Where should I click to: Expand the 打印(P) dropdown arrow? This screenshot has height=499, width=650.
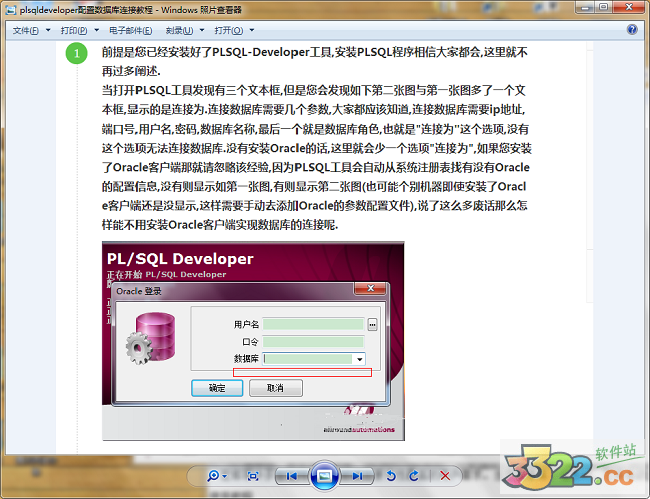point(97,30)
